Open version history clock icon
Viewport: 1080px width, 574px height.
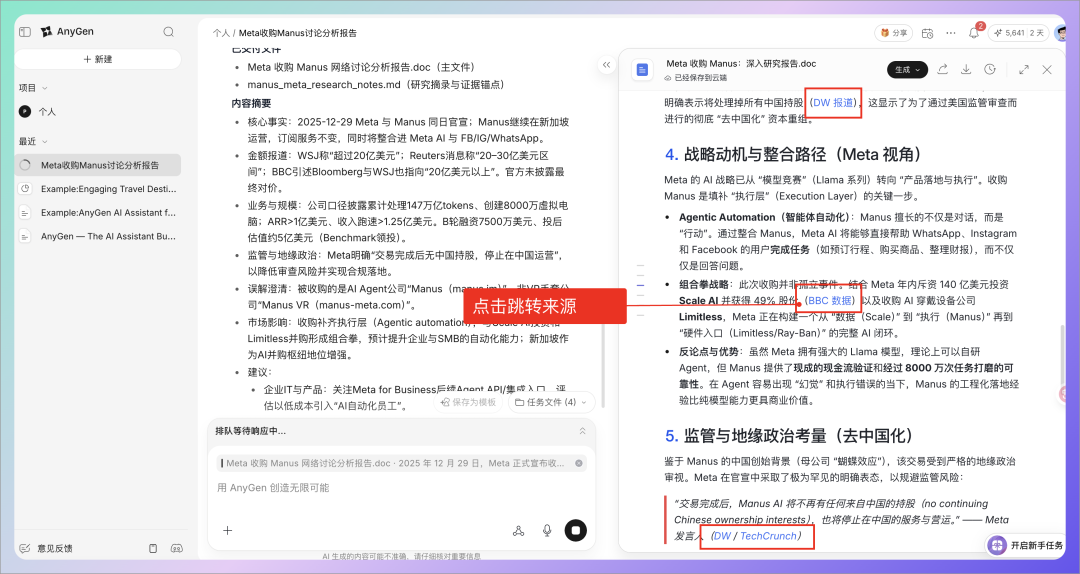pos(990,69)
